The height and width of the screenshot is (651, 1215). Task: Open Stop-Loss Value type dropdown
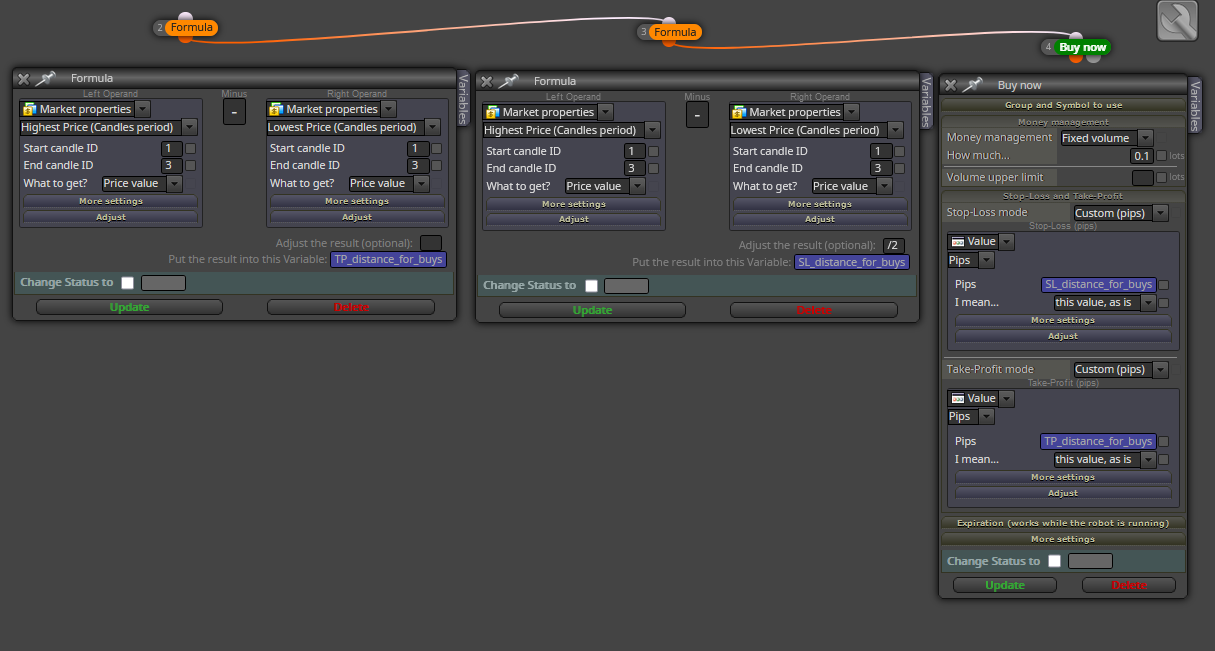tap(981, 242)
